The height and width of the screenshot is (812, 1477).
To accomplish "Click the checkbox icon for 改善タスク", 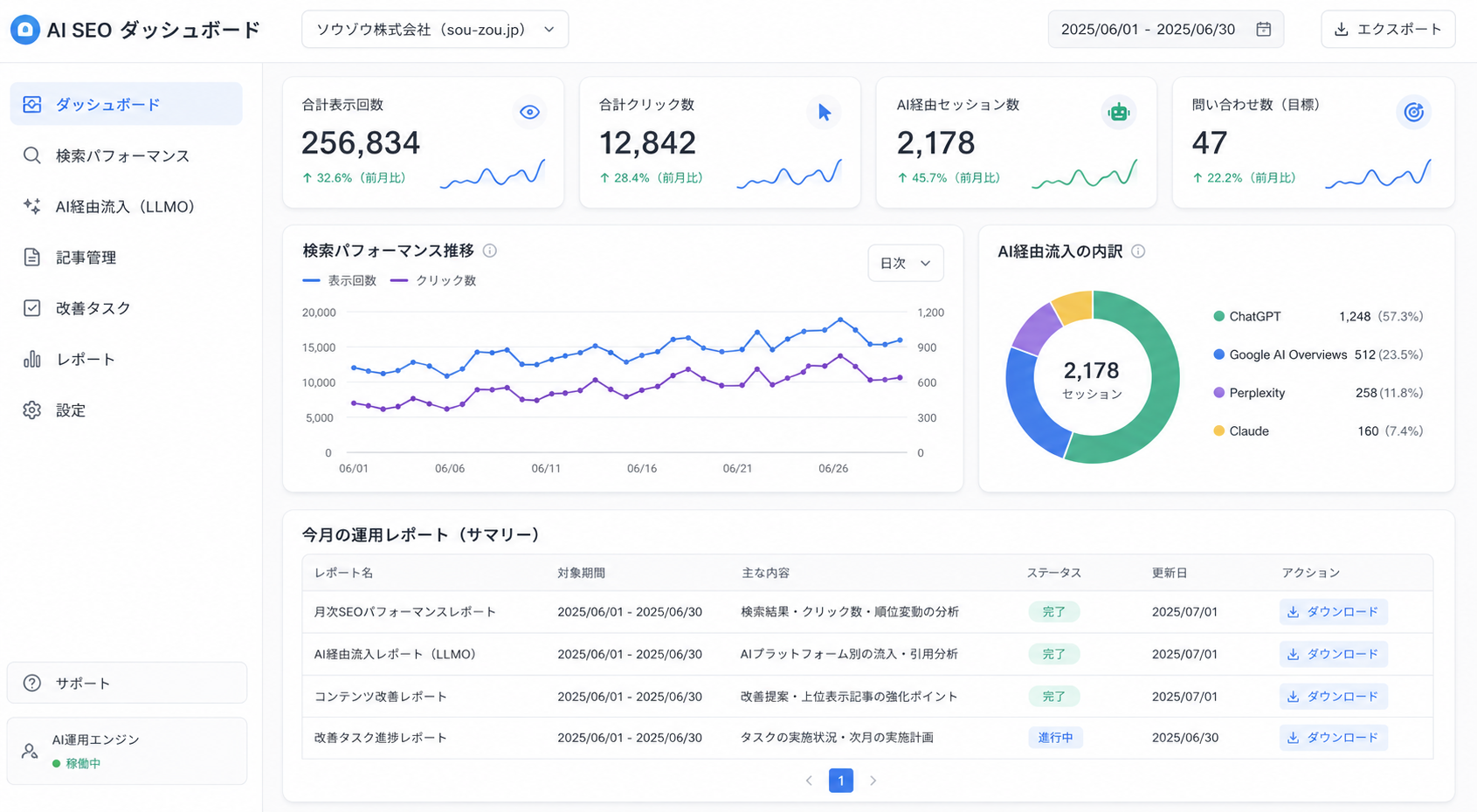I will (x=32, y=307).
